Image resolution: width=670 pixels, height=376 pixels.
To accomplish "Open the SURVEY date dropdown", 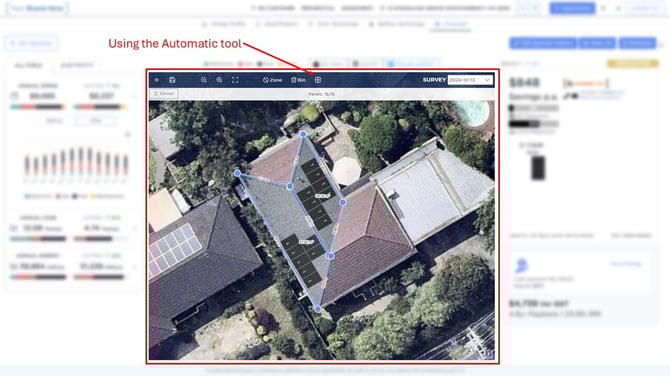I will 470,80.
